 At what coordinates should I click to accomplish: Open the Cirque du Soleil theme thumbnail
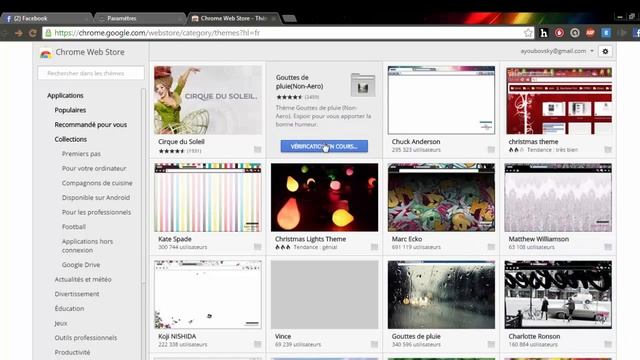click(x=208, y=100)
